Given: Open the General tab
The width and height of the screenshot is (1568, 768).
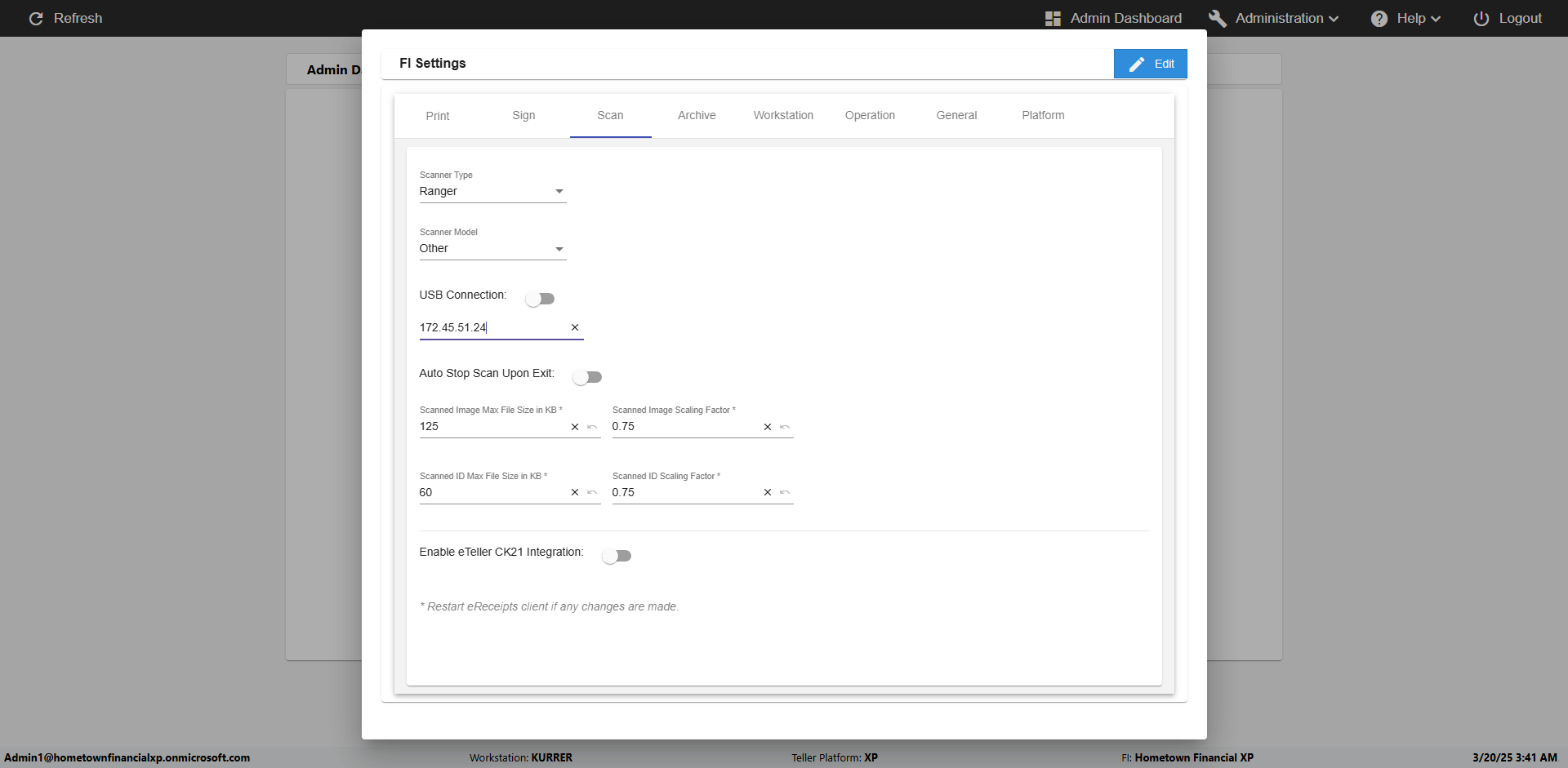Looking at the screenshot, I should 956,115.
